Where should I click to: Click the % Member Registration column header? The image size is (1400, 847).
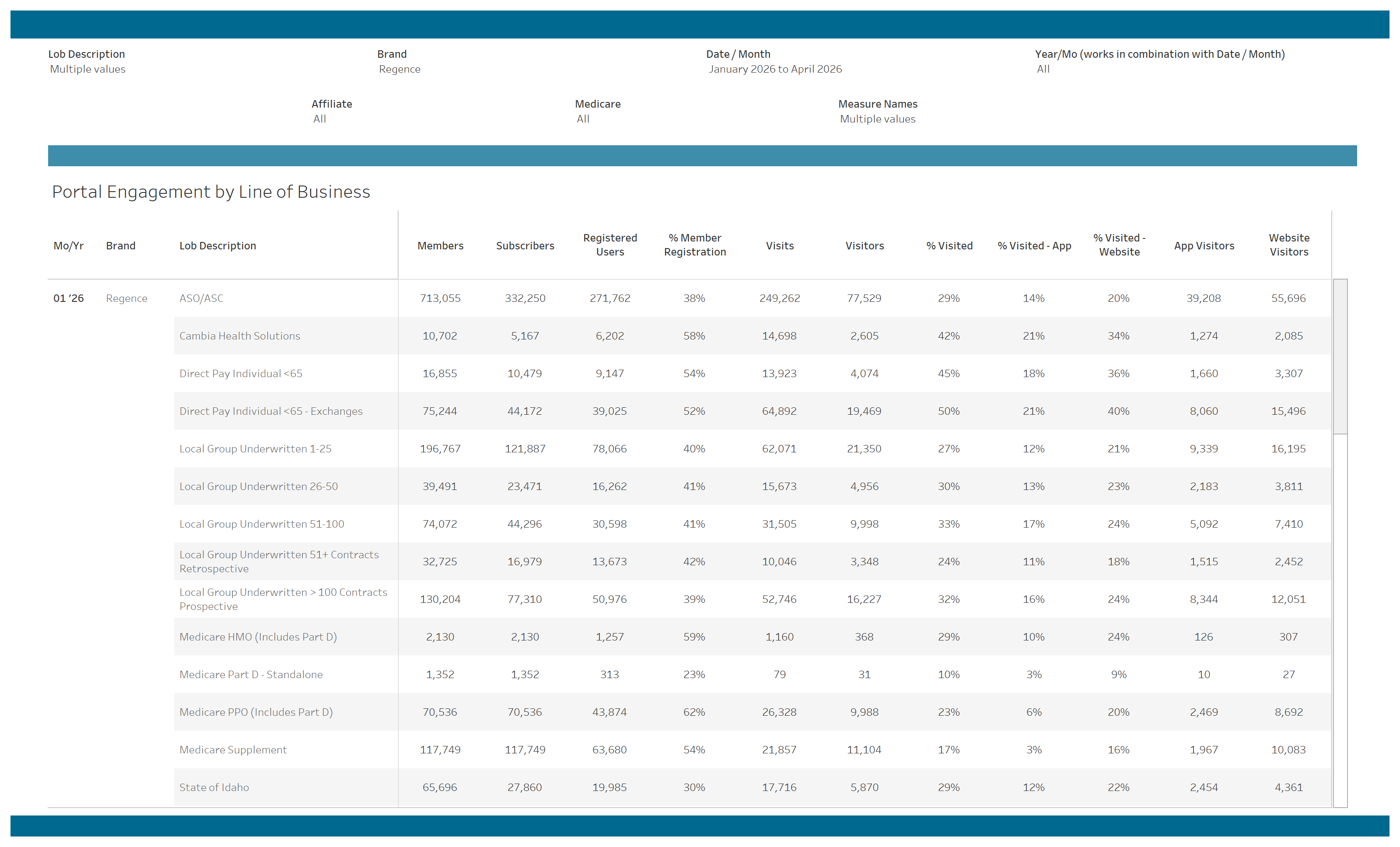694,245
